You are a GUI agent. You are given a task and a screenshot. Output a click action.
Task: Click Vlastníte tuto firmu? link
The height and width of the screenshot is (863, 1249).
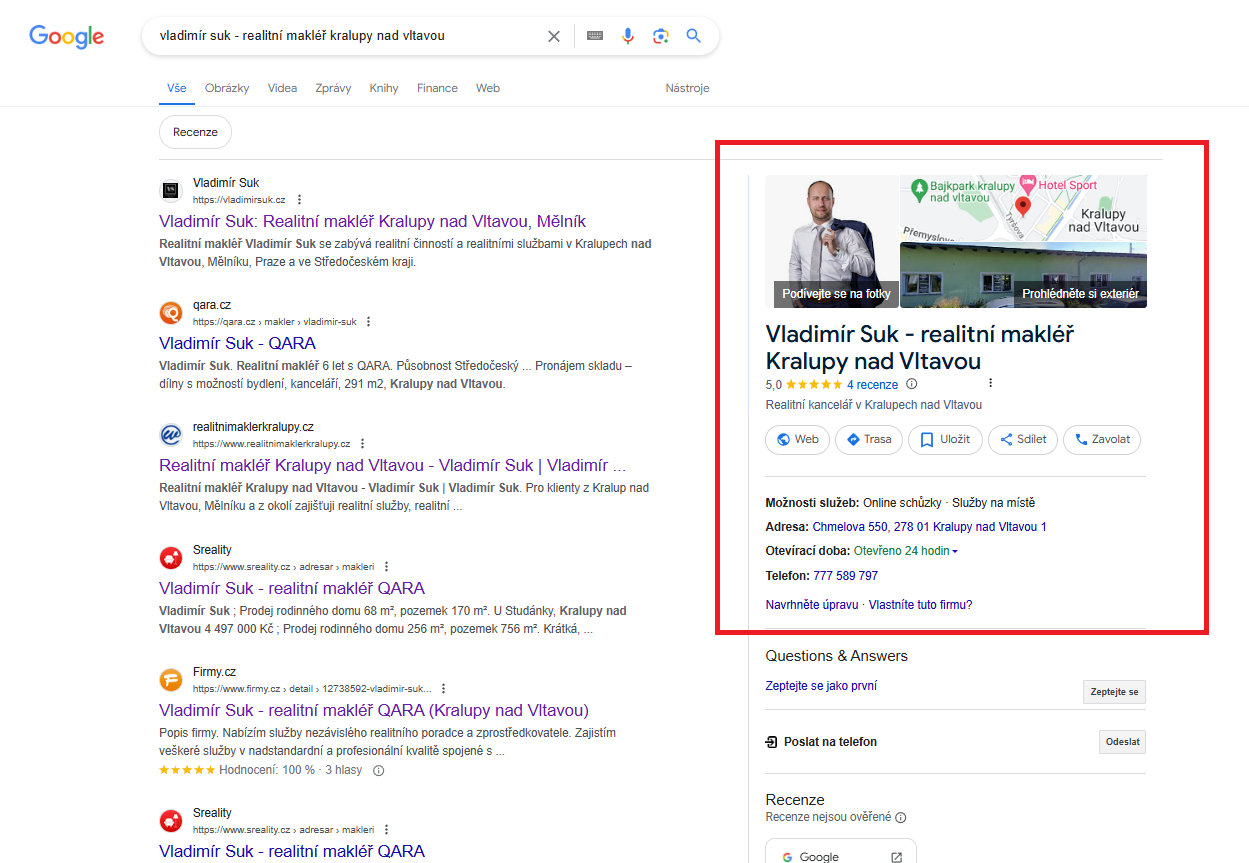point(920,605)
